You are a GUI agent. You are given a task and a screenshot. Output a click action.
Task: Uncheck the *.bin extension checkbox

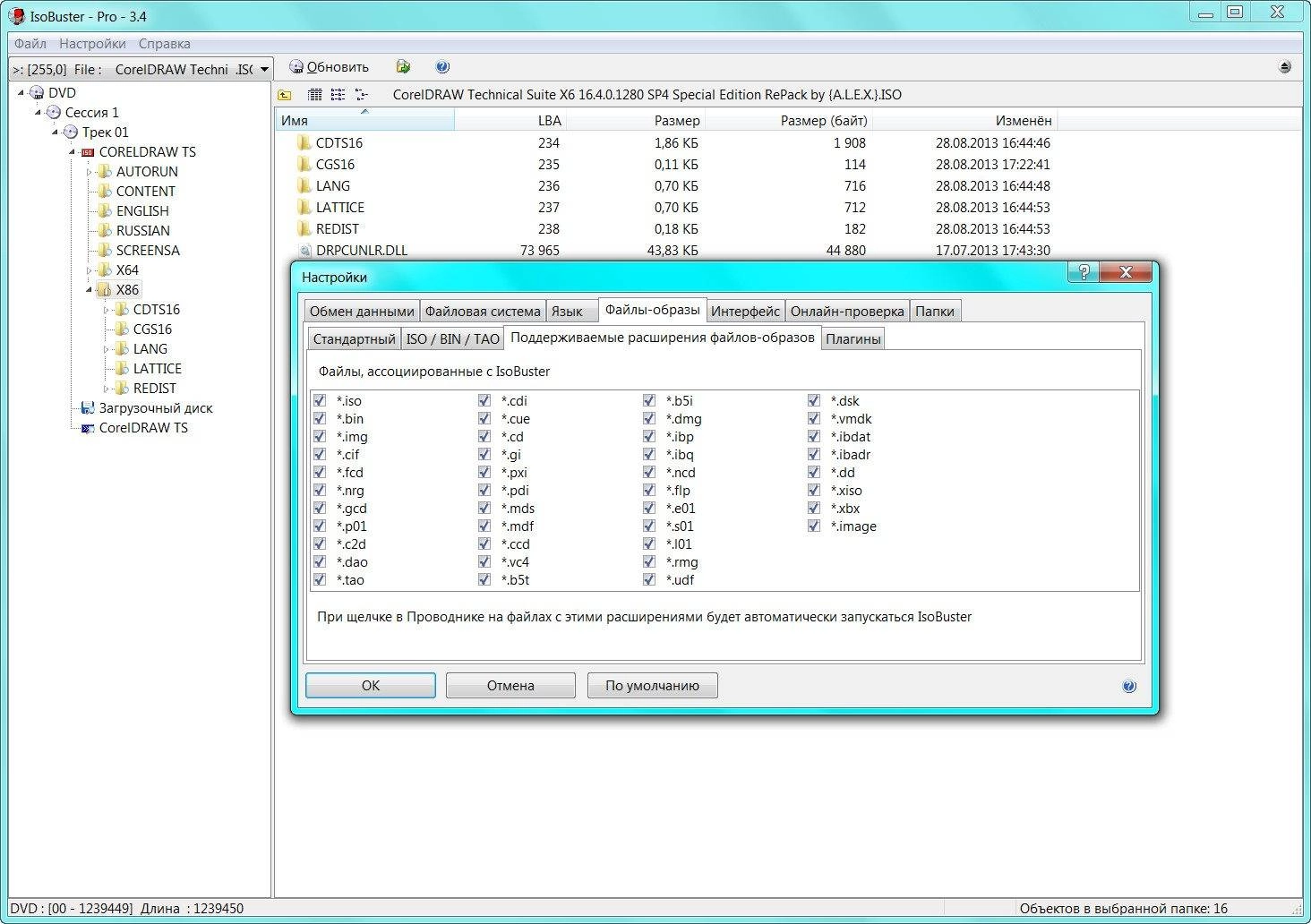(x=320, y=418)
